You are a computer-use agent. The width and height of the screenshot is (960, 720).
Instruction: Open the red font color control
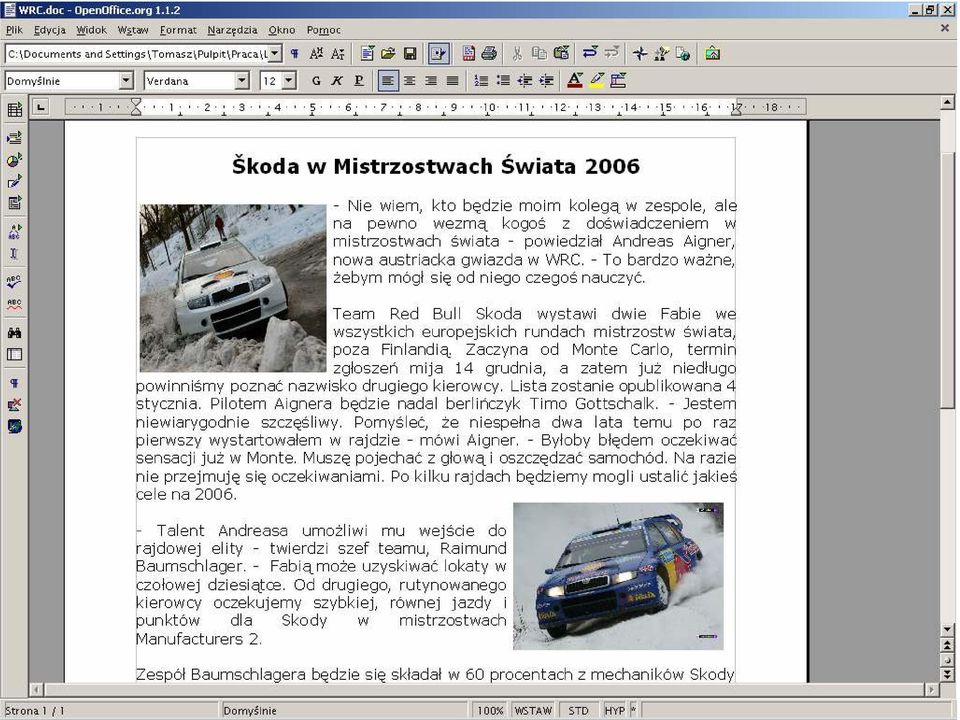(x=575, y=81)
